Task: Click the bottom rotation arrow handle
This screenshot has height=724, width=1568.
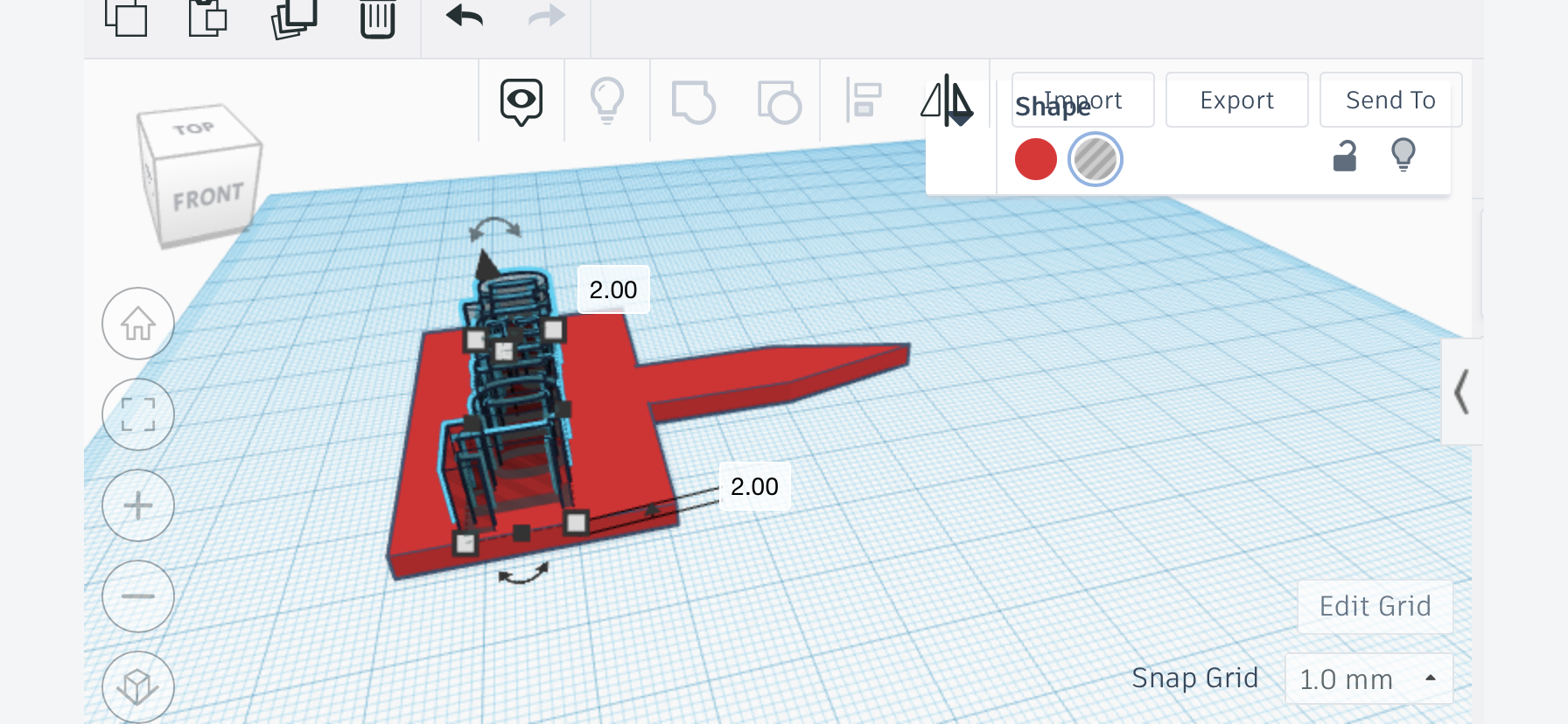Action: coord(523,574)
